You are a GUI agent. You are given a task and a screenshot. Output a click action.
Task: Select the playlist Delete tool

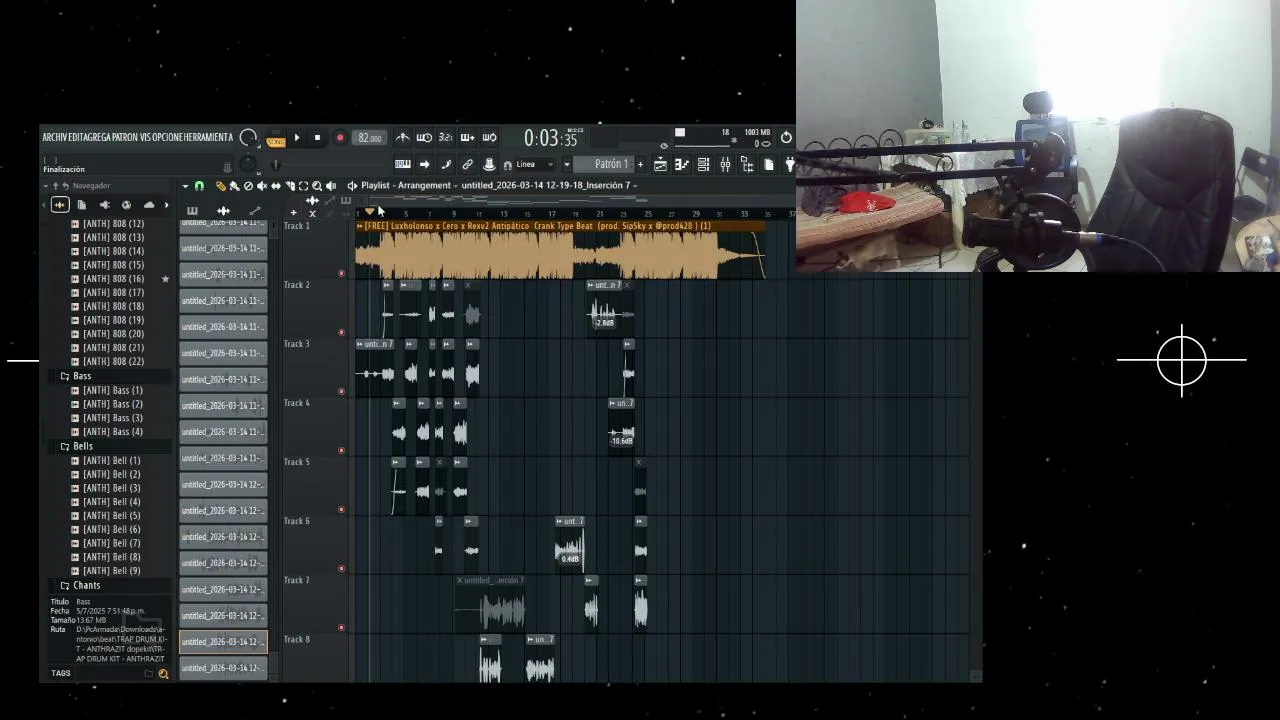coord(248,186)
